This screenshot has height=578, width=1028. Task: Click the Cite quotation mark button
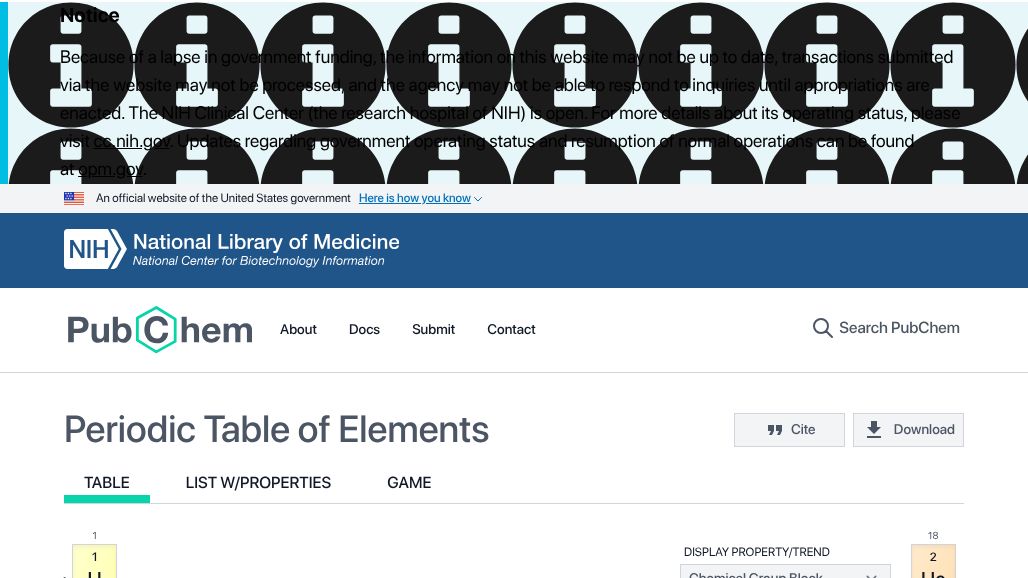click(x=789, y=430)
